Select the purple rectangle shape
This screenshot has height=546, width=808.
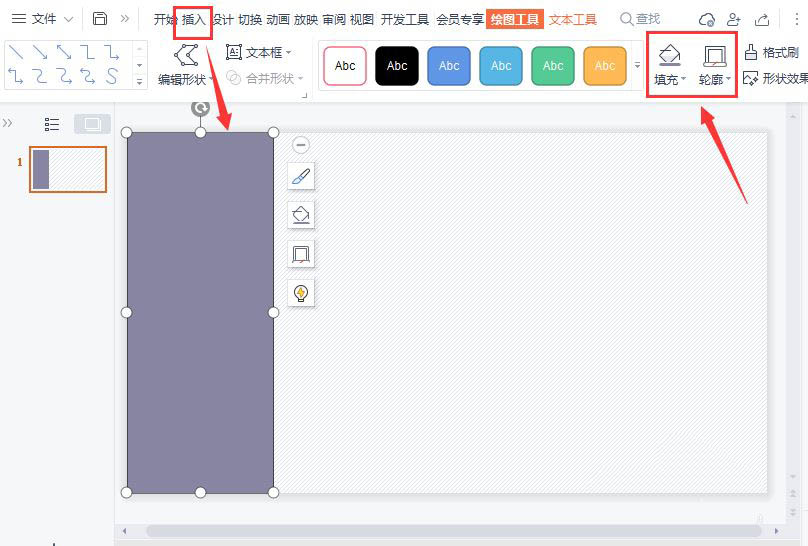(x=200, y=313)
